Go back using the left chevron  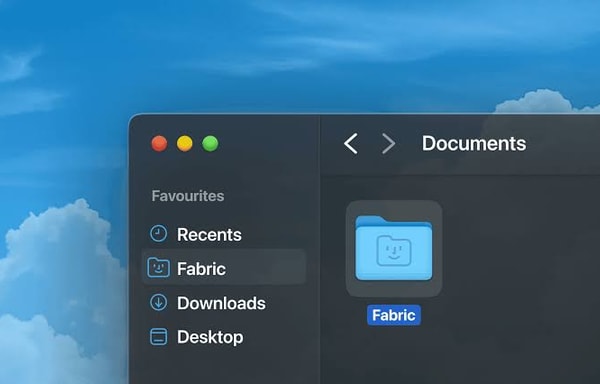351,143
